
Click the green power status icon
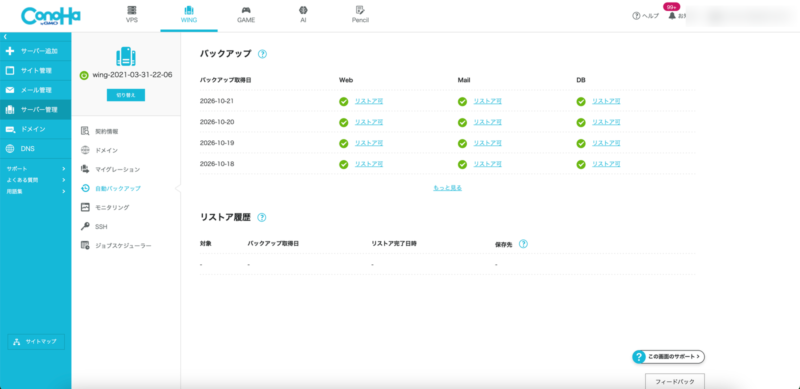coord(84,75)
